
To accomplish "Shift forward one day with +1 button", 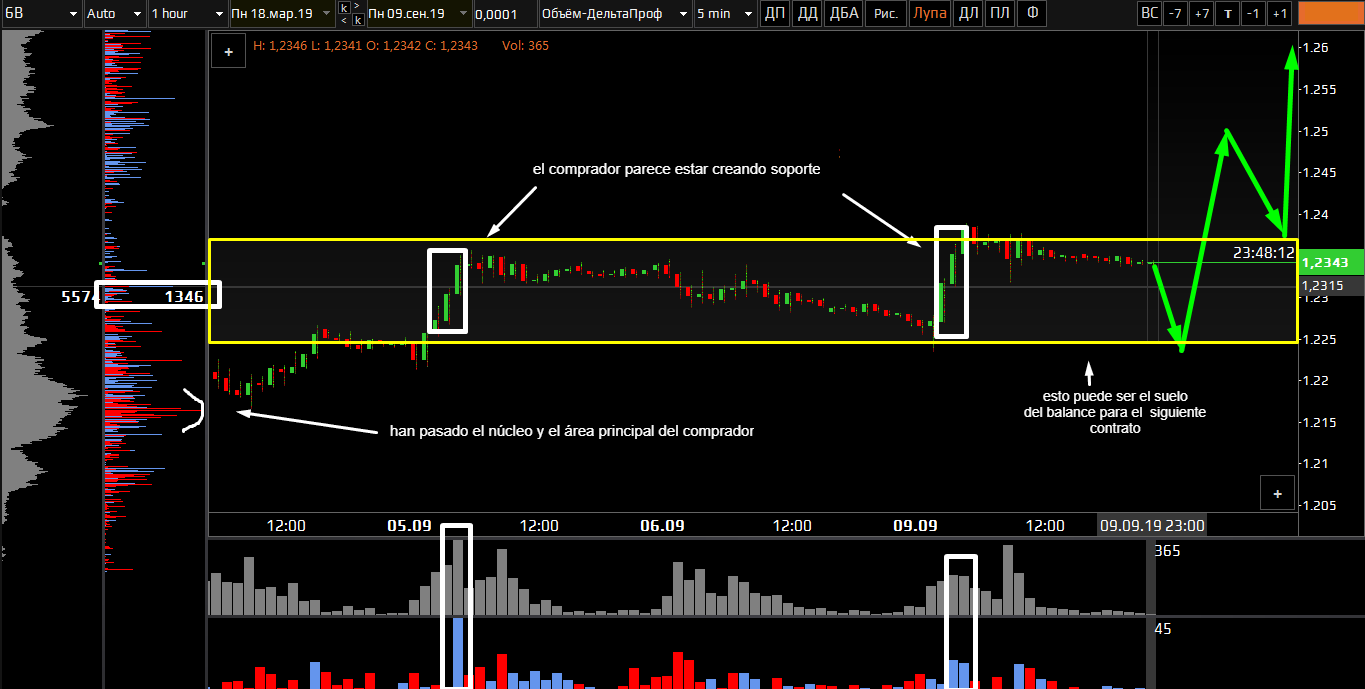I will pyautogui.click(x=1279, y=14).
